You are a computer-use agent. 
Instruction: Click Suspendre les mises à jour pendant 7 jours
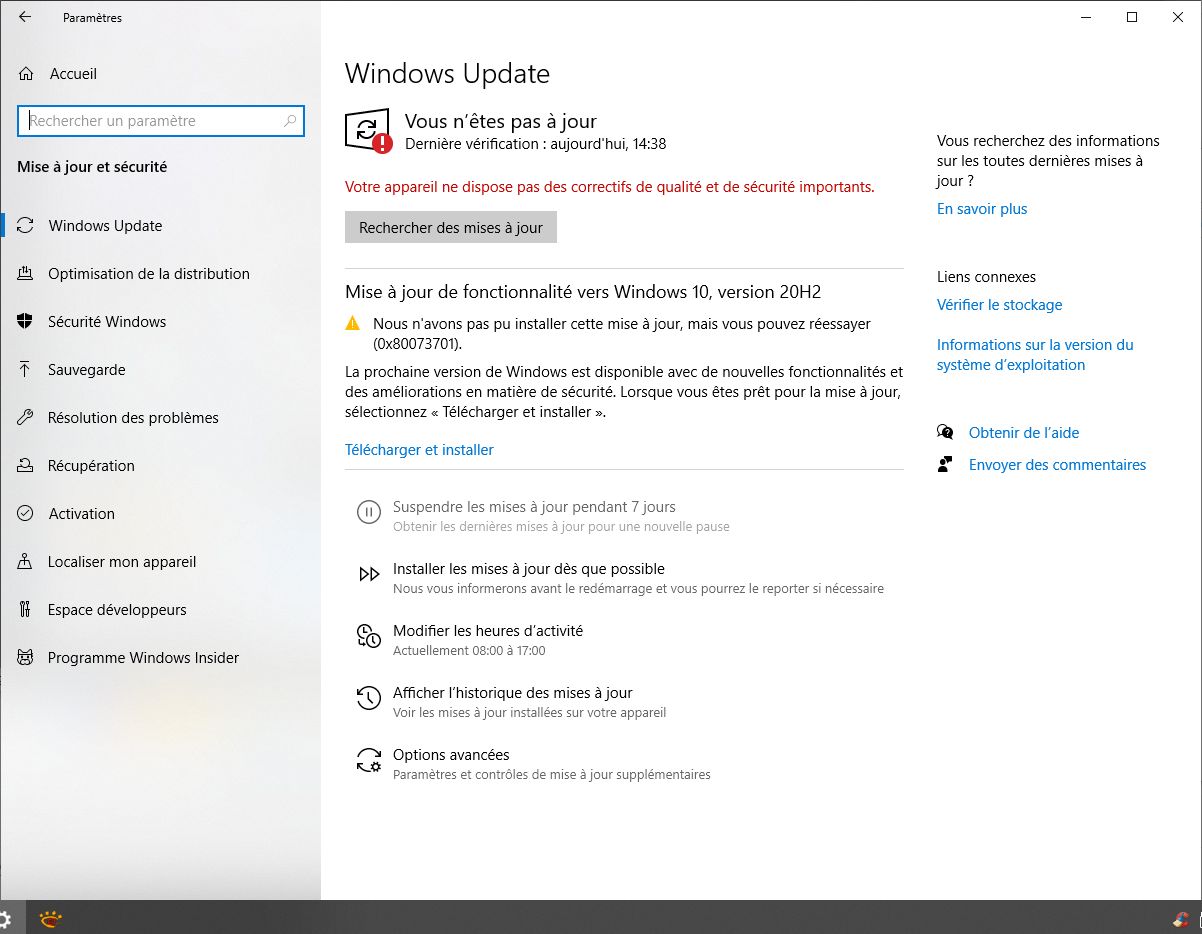(x=534, y=507)
